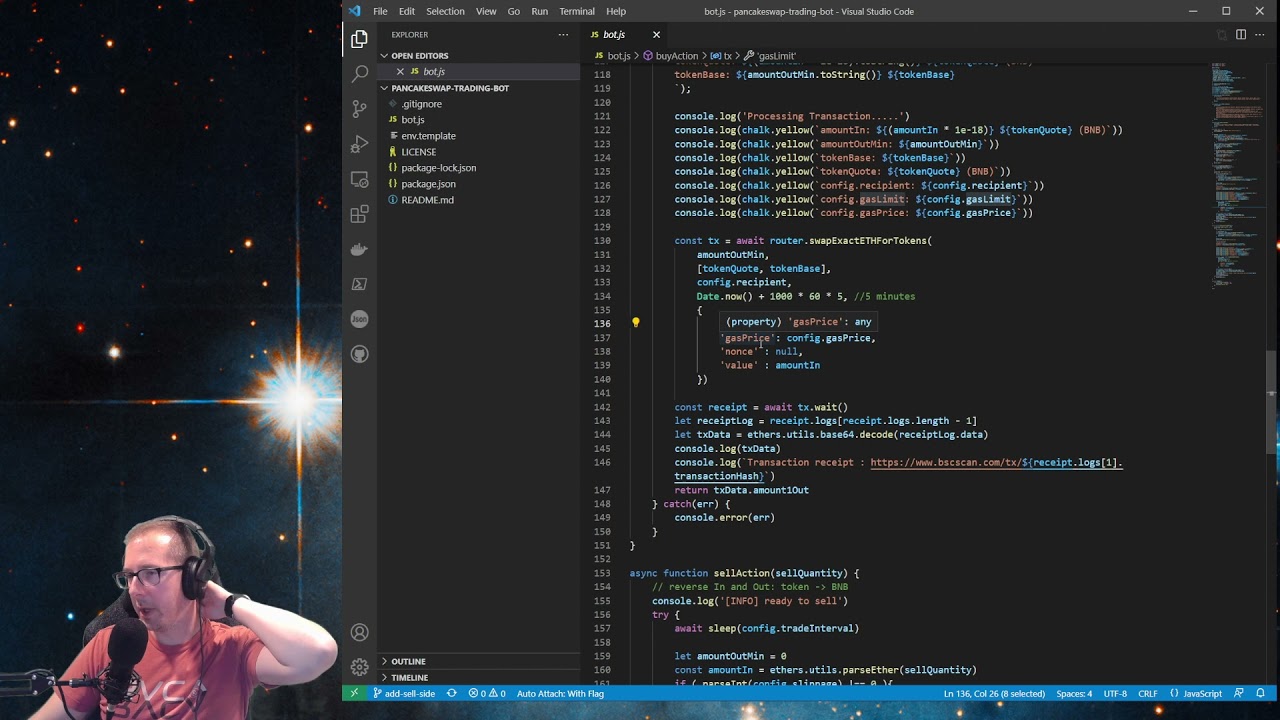
Task: Open the notifications bell in status bar
Action: tap(1261, 693)
